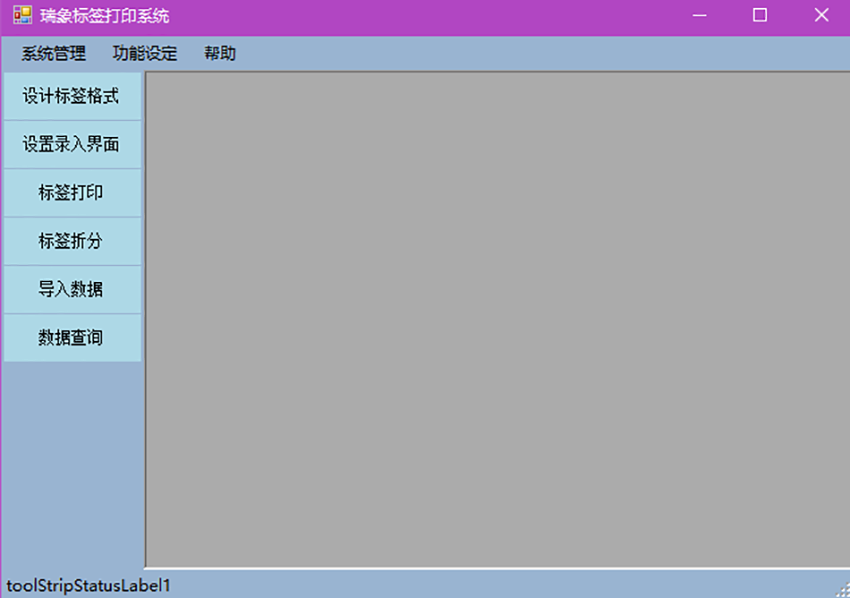Click the resize grip in status bar corner

point(841,589)
